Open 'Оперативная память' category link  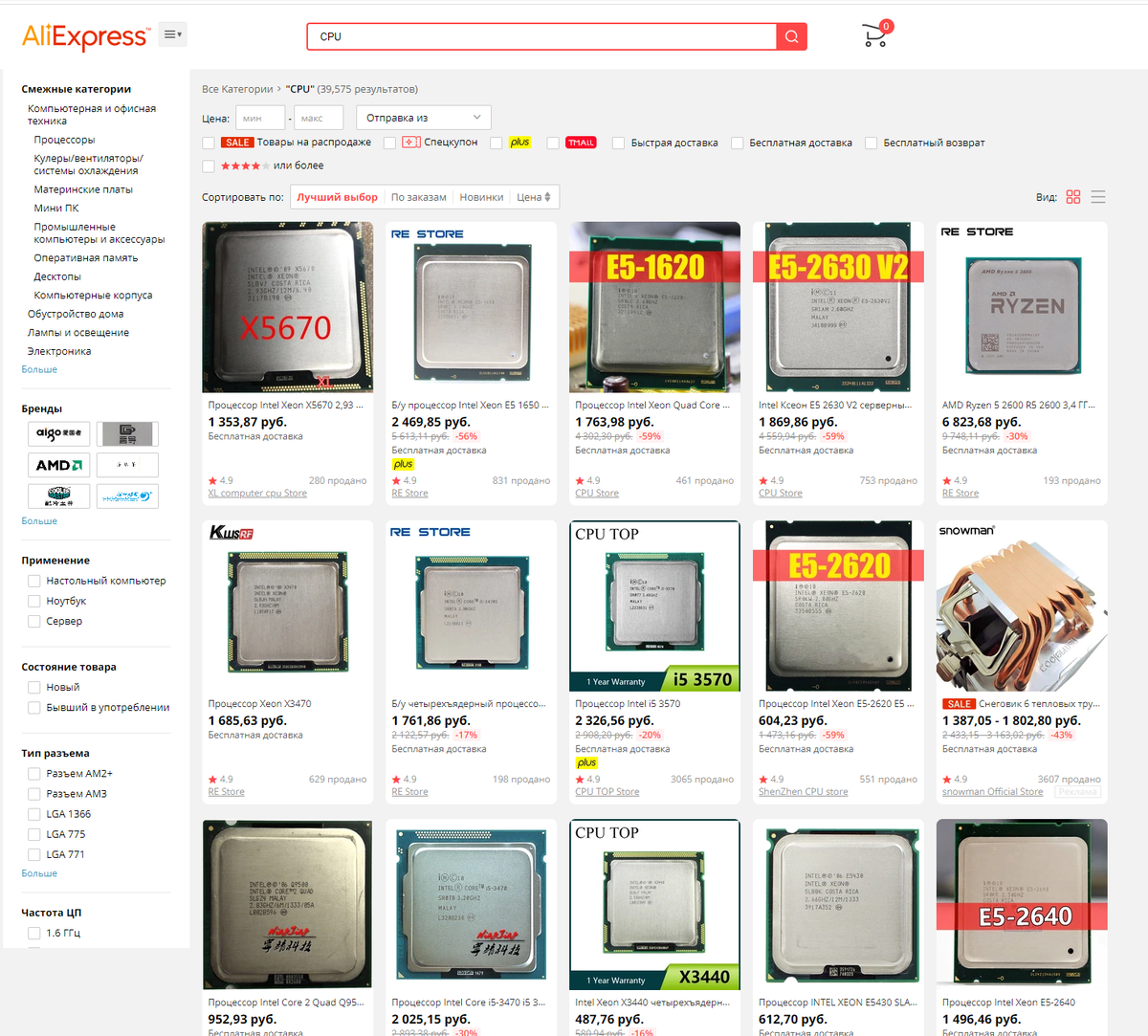86,257
